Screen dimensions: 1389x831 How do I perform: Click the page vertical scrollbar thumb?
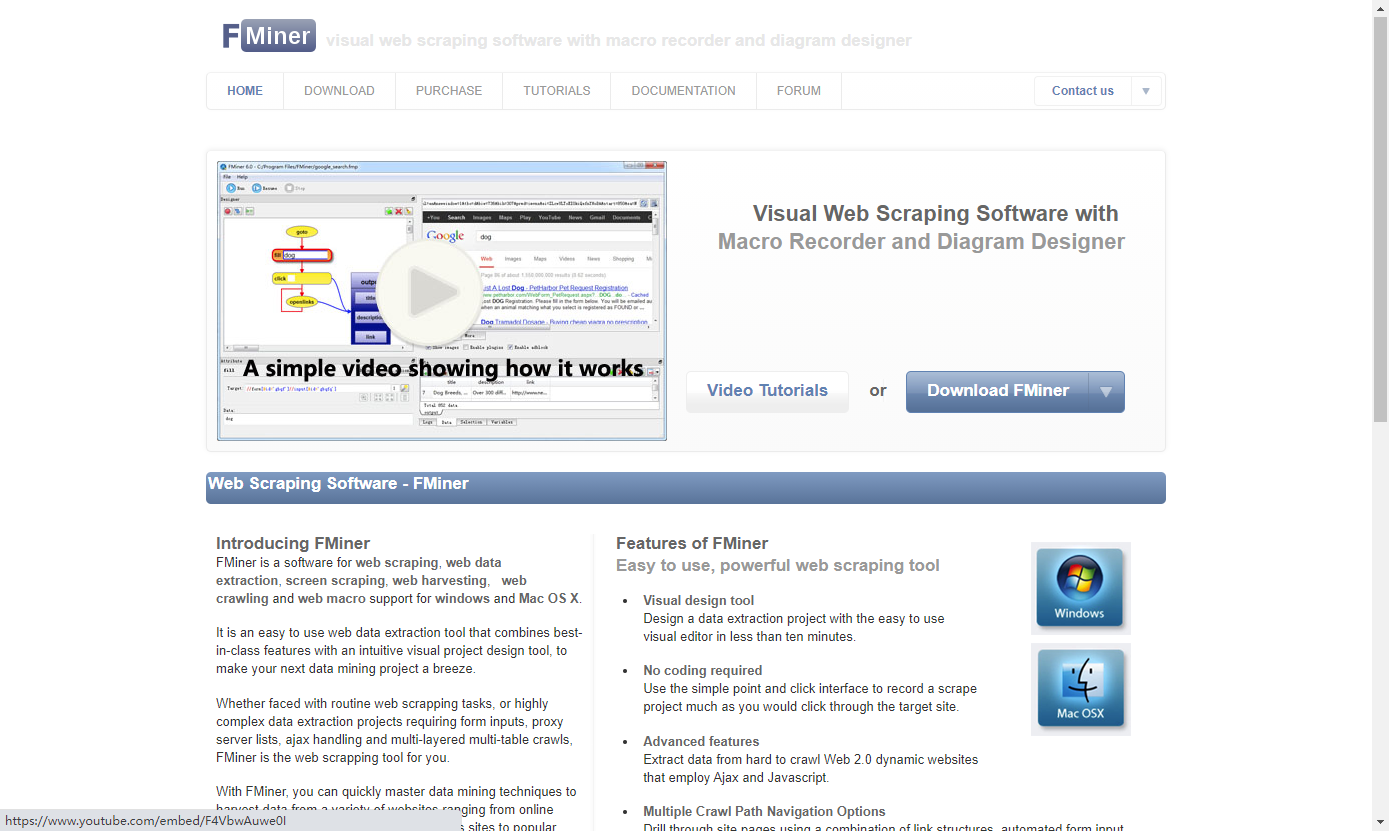pos(1380,220)
